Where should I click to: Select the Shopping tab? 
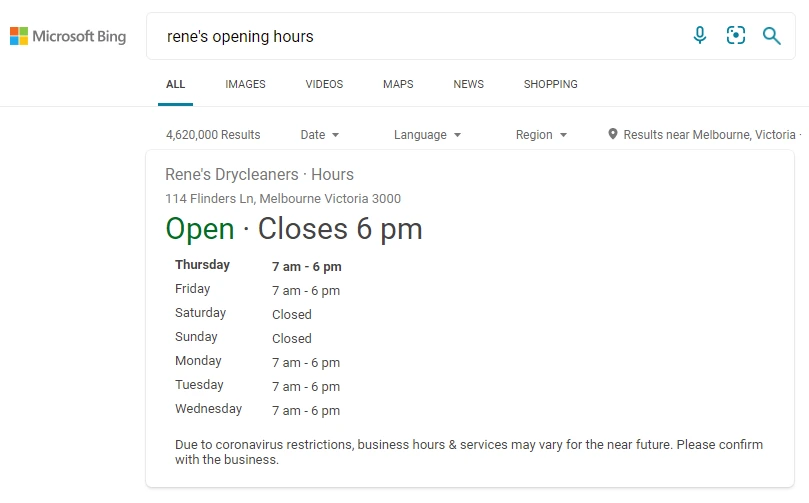click(x=551, y=84)
